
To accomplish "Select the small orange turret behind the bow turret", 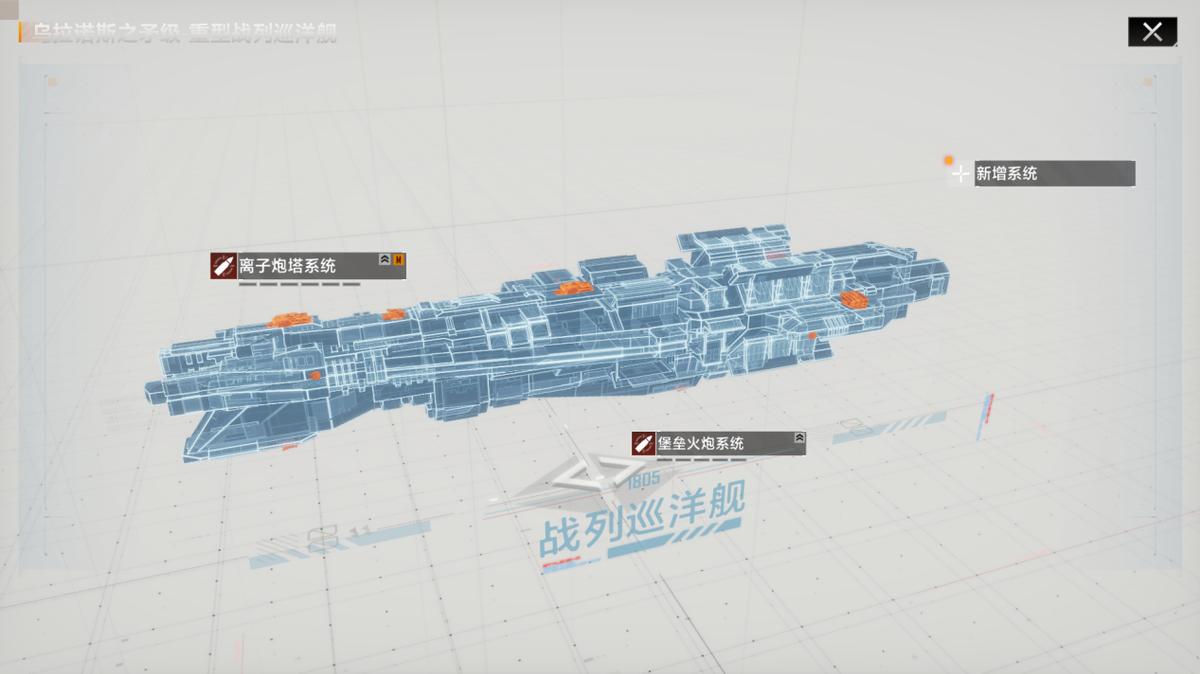I will coord(394,314).
